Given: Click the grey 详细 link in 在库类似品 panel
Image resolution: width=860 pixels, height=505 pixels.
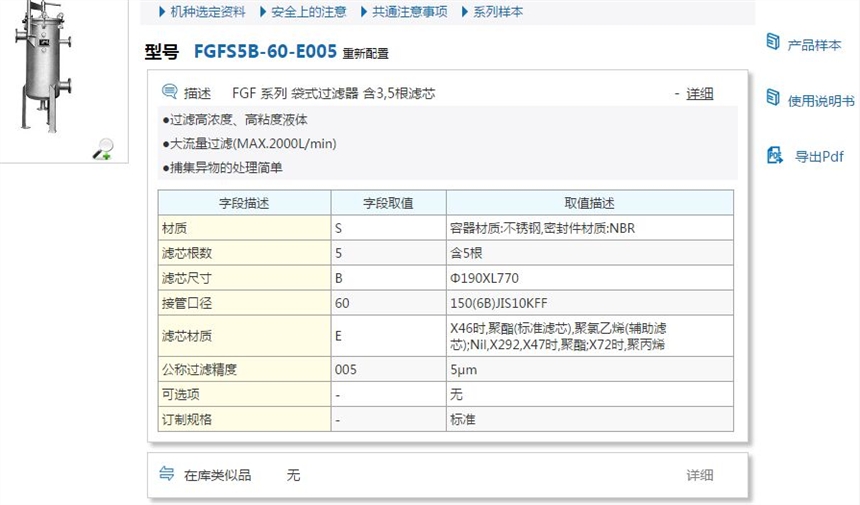Looking at the screenshot, I should click(x=700, y=475).
